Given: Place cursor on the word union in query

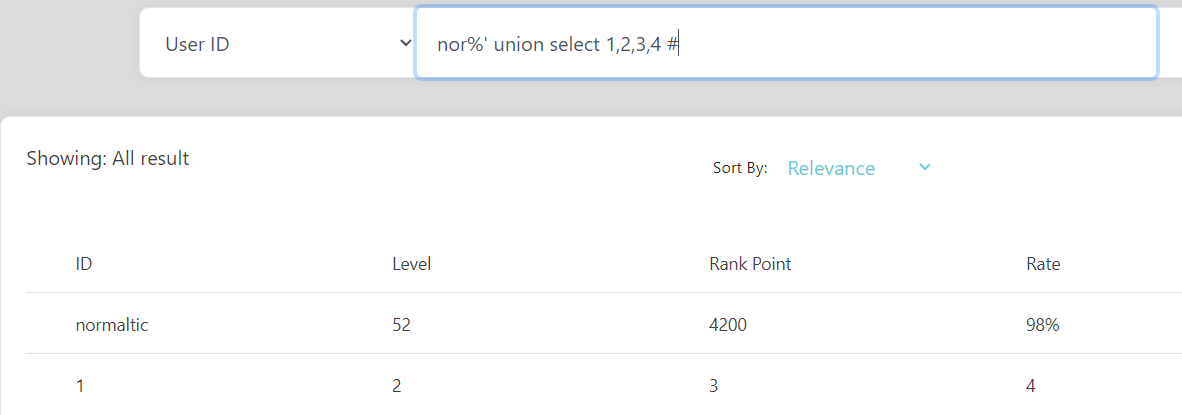Looking at the screenshot, I should [x=516, y=44].
